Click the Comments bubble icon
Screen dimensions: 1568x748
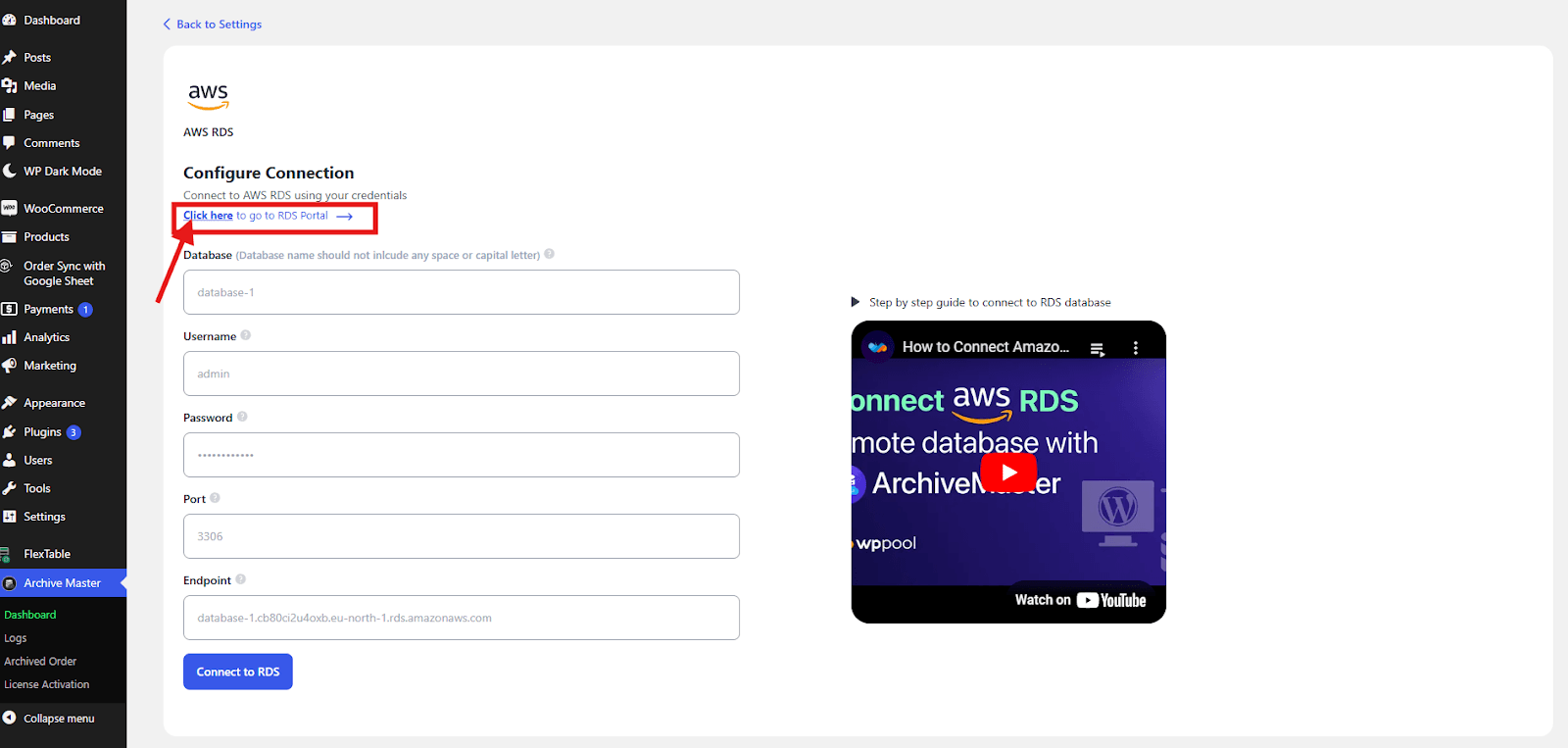9,143
